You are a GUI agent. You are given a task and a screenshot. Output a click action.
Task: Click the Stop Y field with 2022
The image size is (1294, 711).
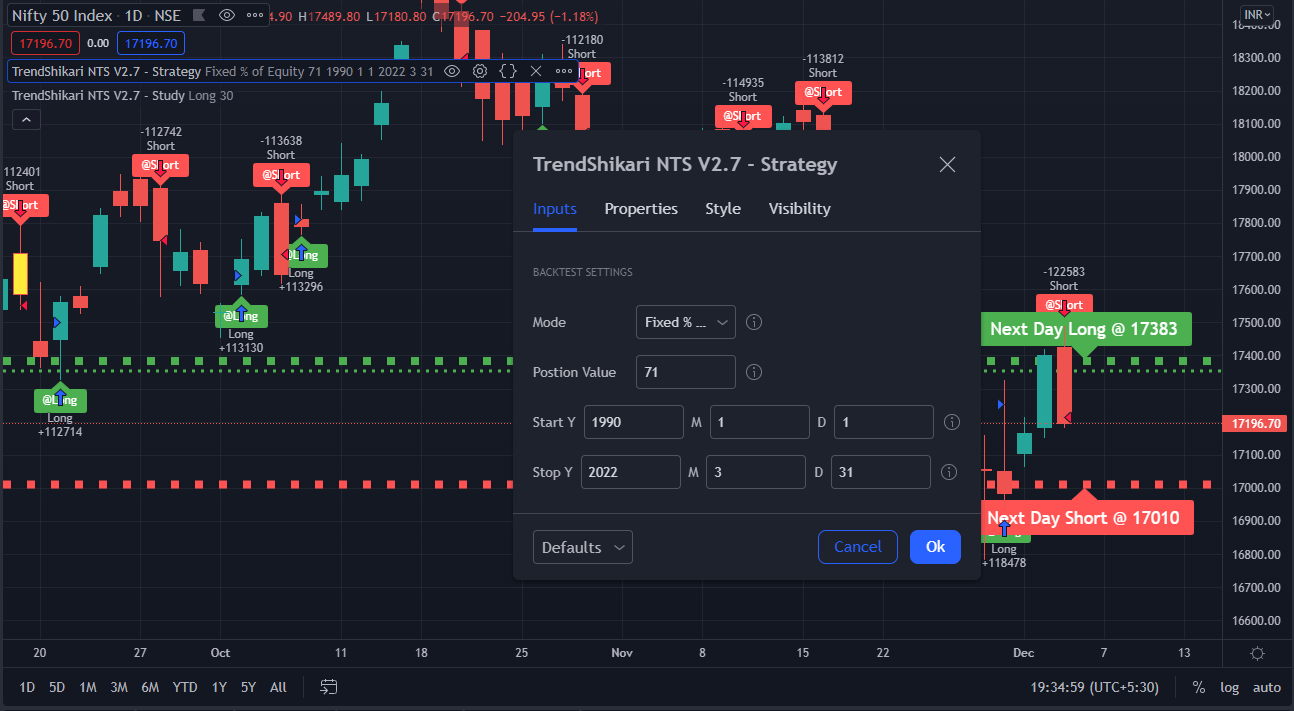pos(631,472)
